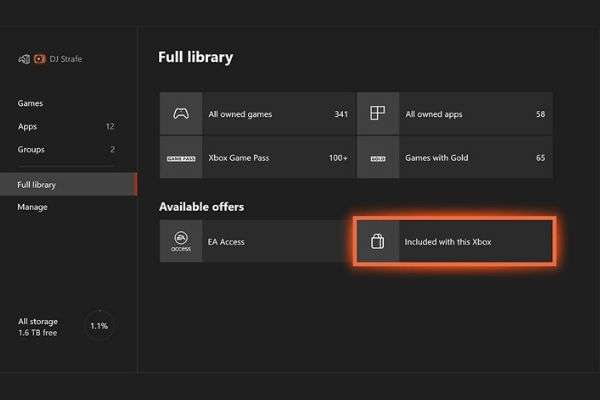Open Included with this Xbox offer
Image resolution: width=600 pixels, height=400 pixels.
455,241
